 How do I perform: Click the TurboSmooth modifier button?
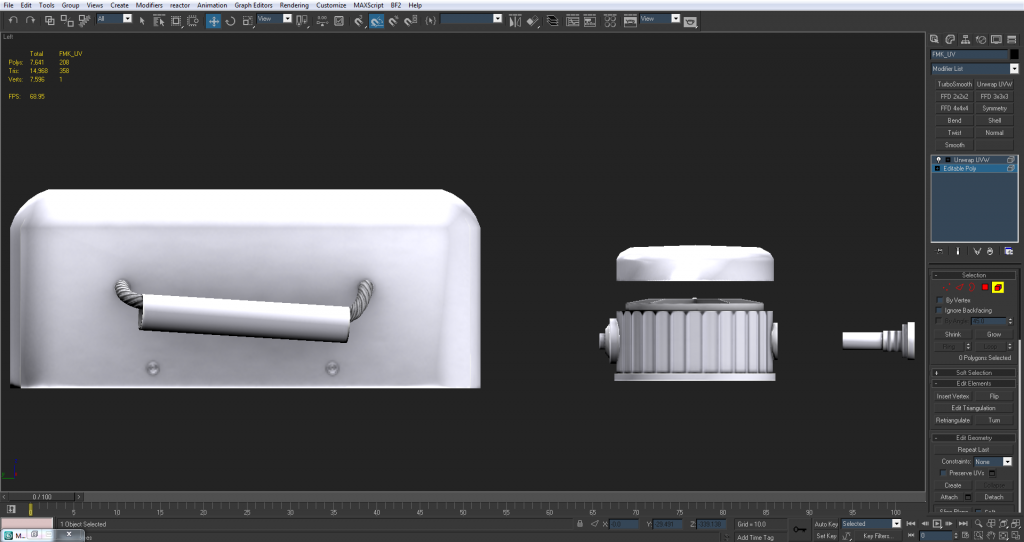pos(954,85)
